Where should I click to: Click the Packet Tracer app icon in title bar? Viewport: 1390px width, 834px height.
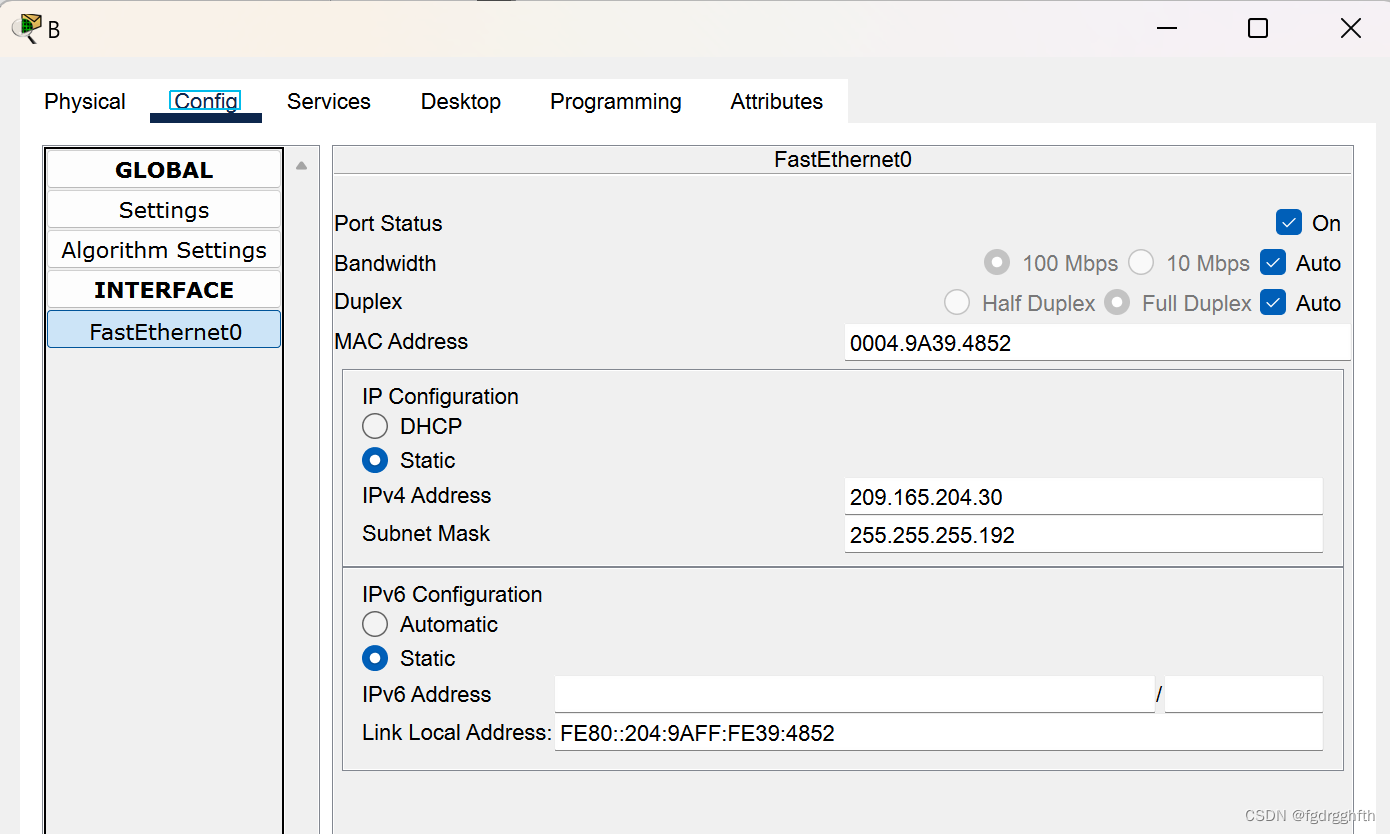[27, 28]
